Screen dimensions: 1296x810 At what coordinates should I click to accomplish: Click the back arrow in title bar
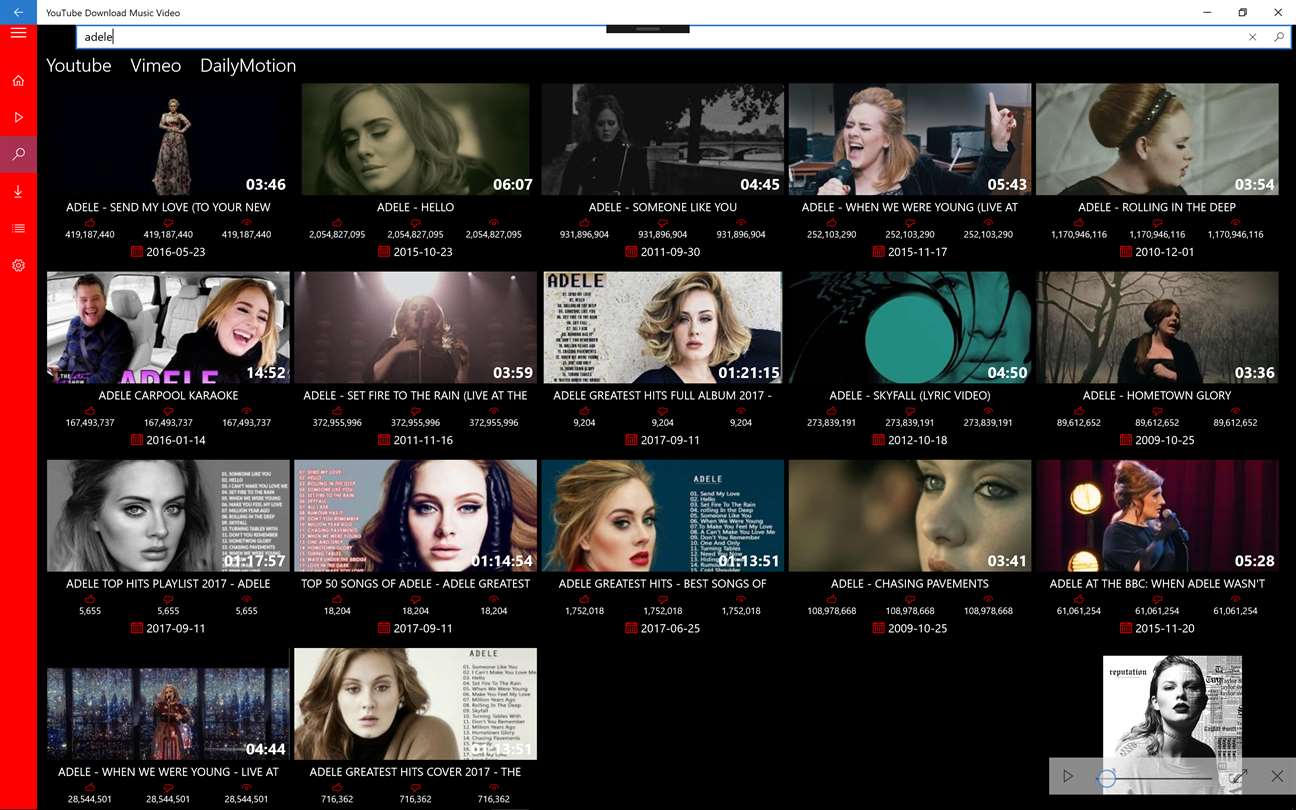click(x=18, y=12)
